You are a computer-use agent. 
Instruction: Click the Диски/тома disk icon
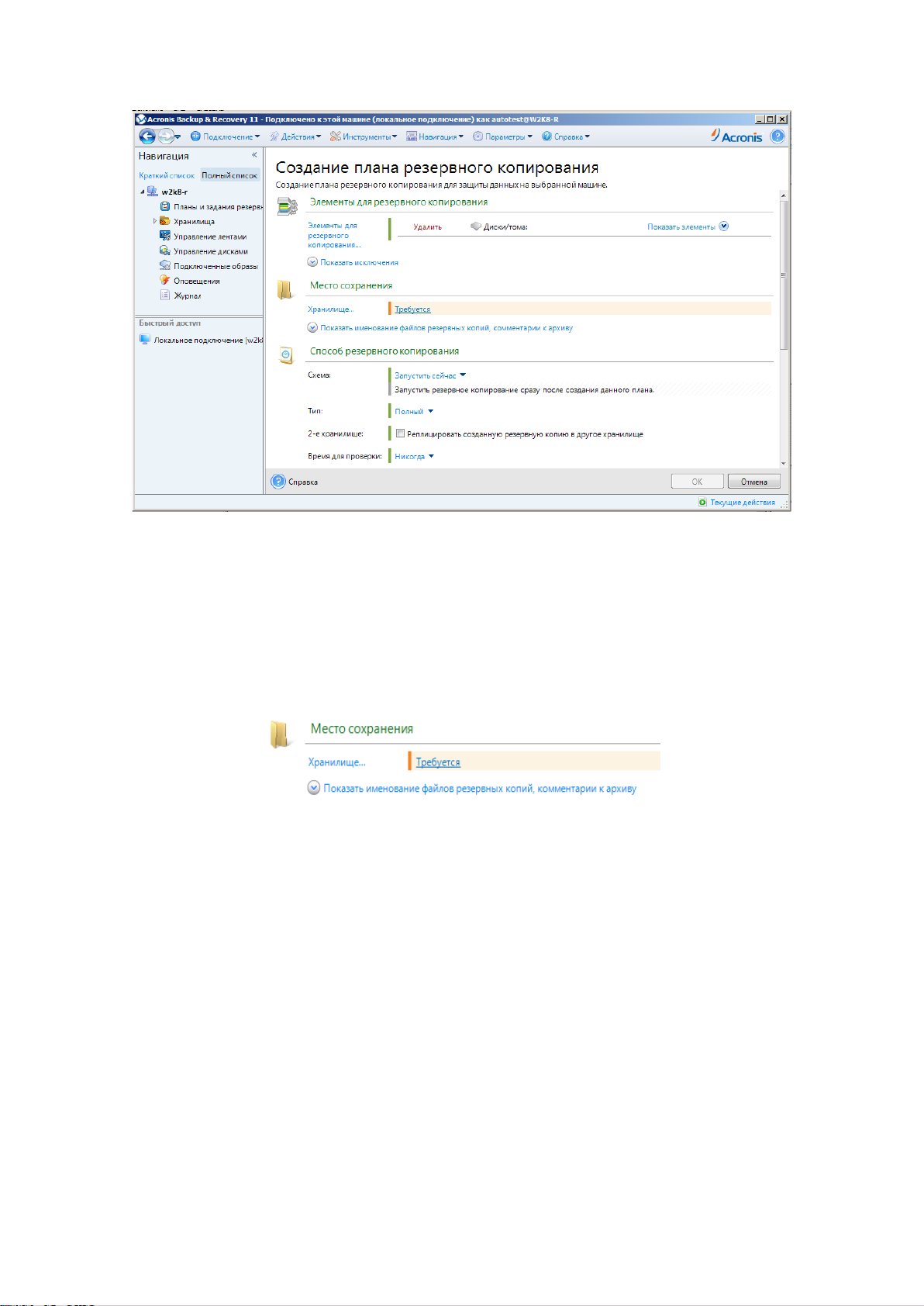pyautogui.click(x=476, y=226)
